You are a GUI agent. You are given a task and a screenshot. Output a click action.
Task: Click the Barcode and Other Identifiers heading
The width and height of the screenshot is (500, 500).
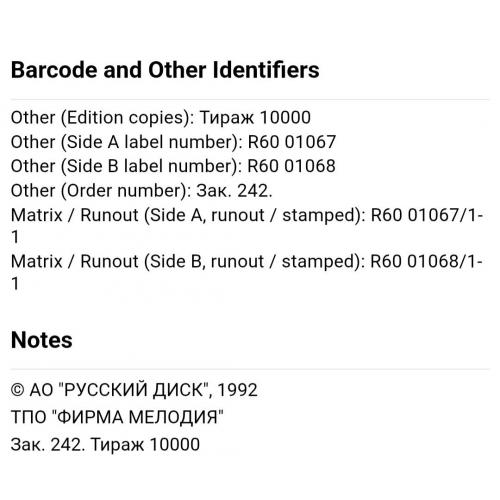(x=165, y=70)
